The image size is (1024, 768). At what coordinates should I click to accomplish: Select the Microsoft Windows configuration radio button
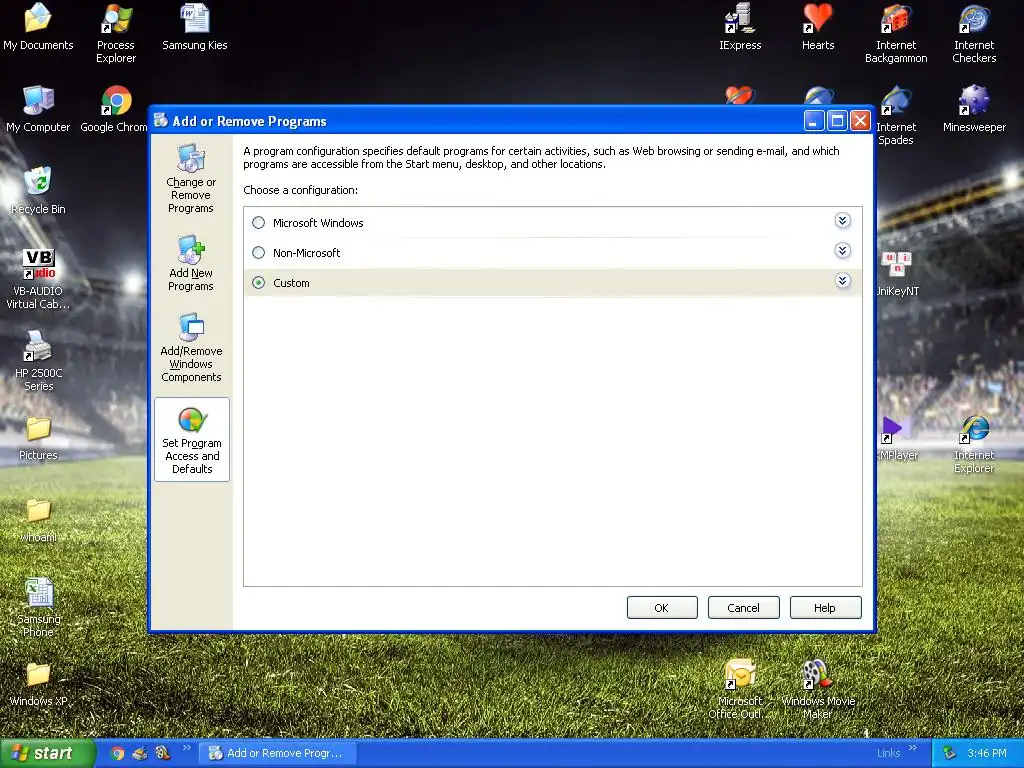pos(259,223)
